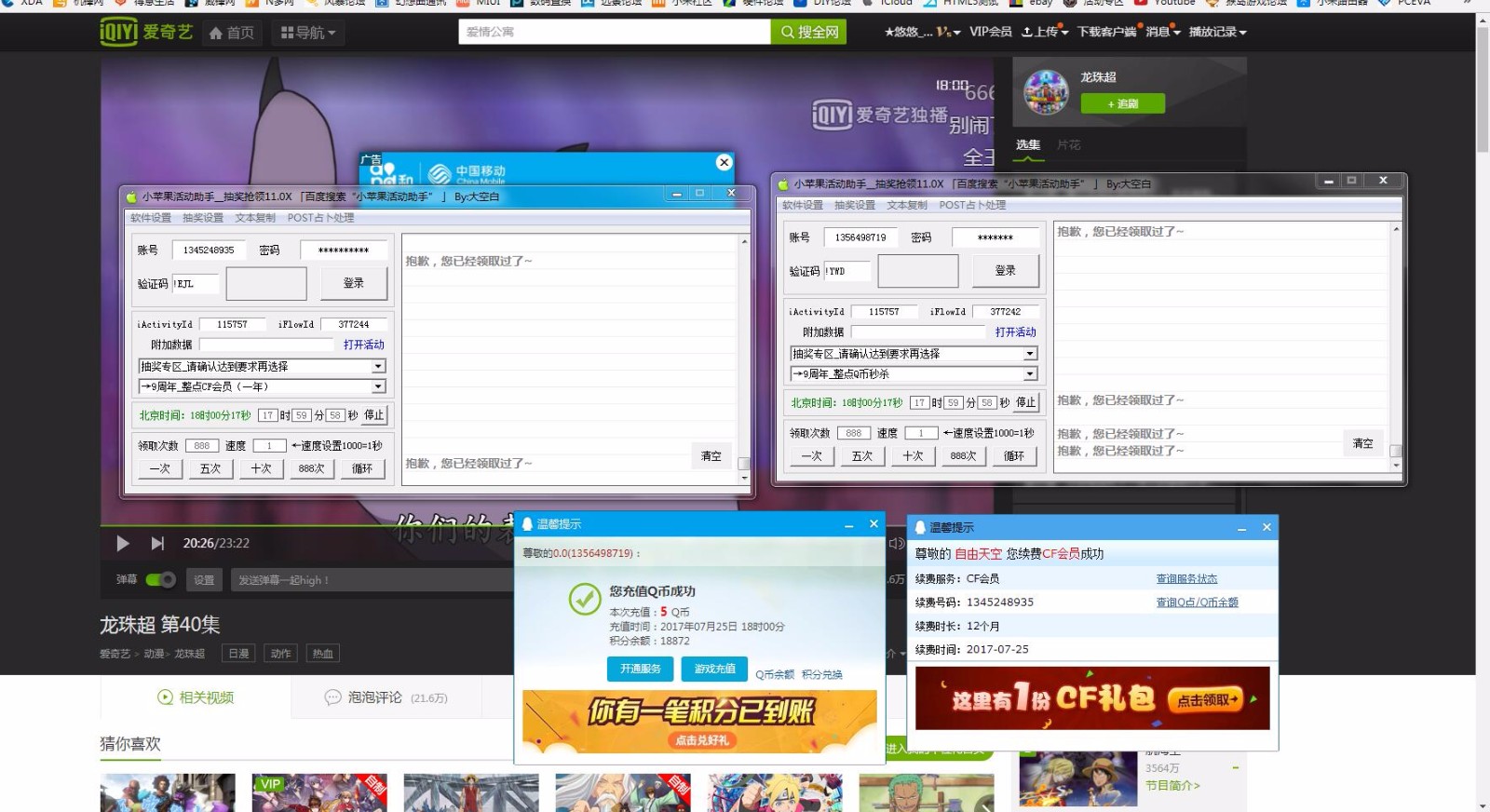Open 文本复制 menu in right helper window
The width and height of the screenshot is (1490, 812).
907,205
